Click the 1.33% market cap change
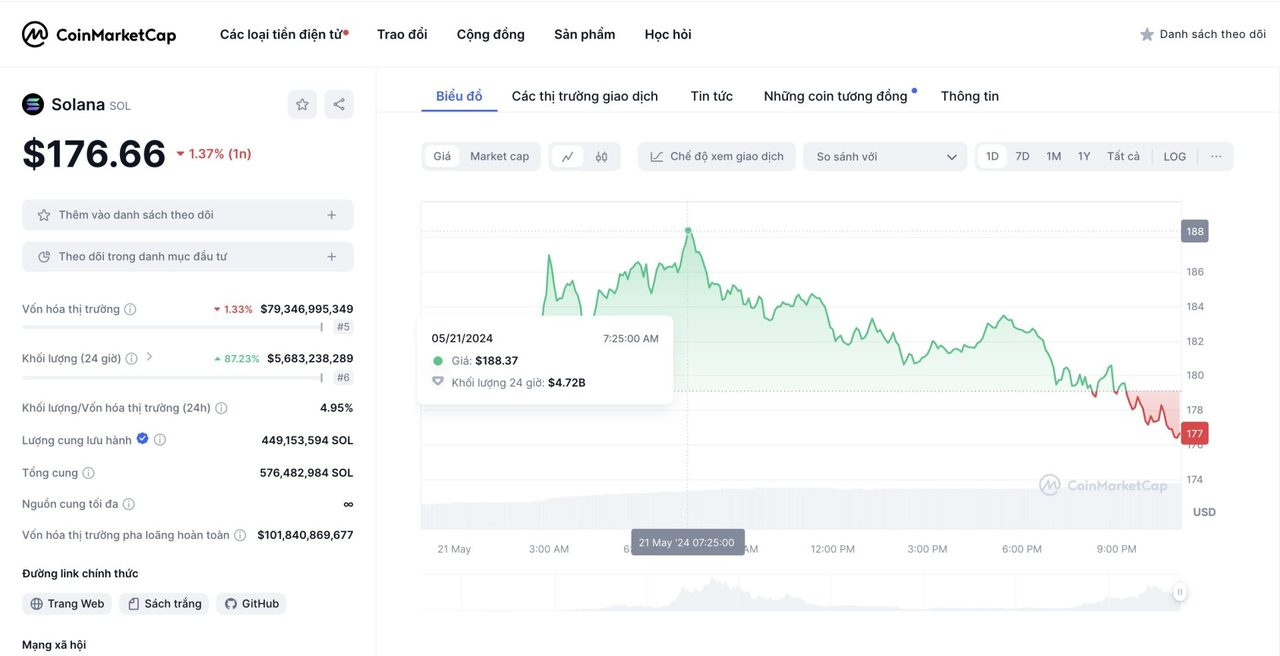 pyautogui.click(x=233, y=309)
